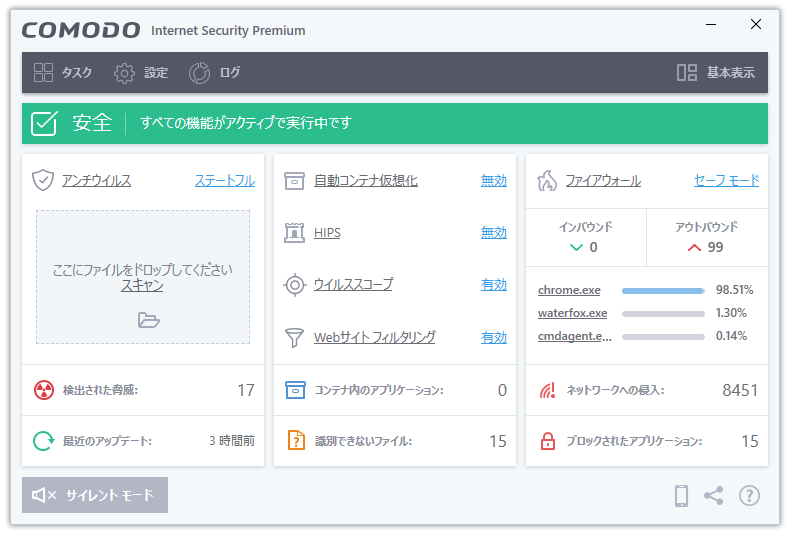Click the antivirus shield icon
The height and width of the screenshot is (533, 788).
click(x=43, y=180)
